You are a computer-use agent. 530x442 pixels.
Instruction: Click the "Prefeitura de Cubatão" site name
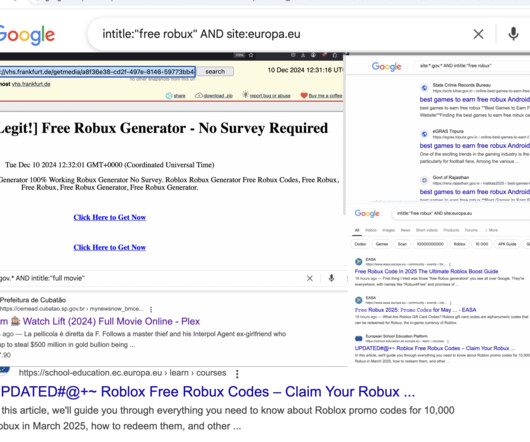(33, 300)
